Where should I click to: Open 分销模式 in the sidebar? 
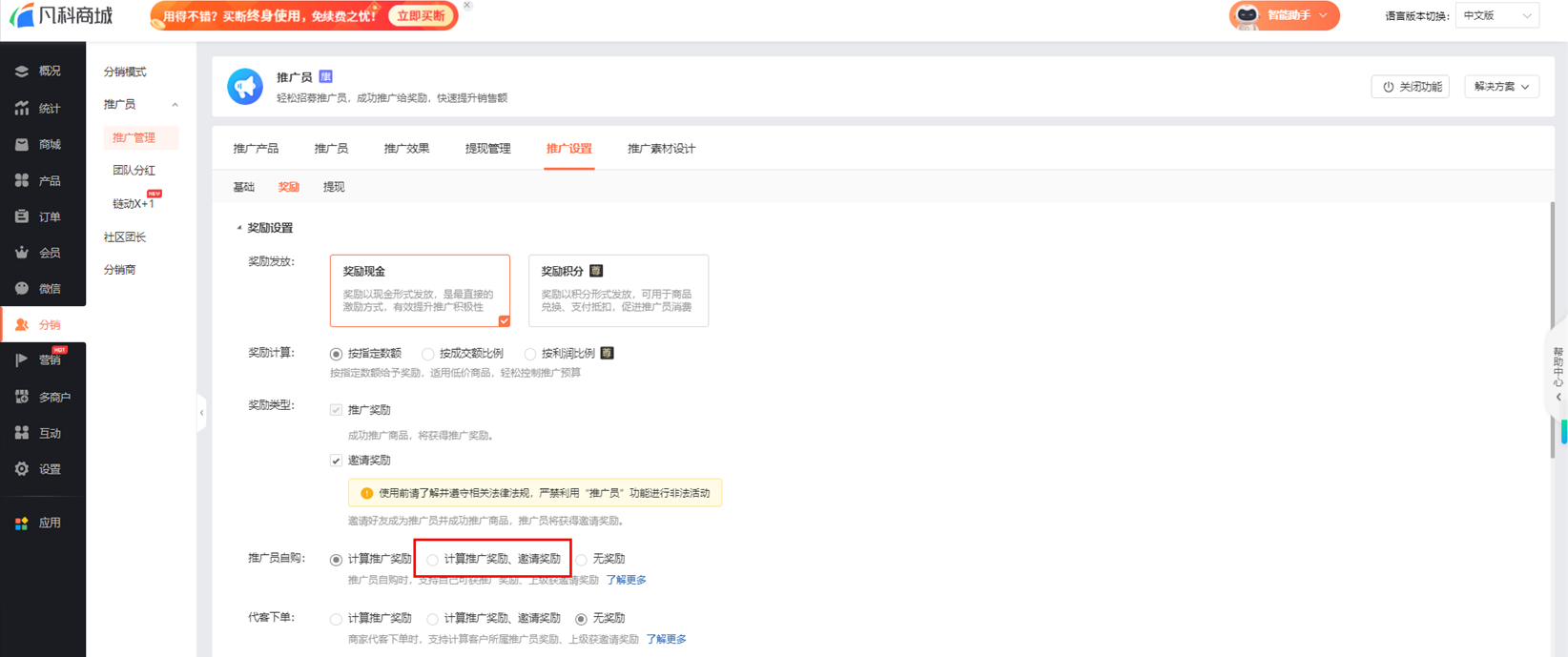(x=125, y=72)
